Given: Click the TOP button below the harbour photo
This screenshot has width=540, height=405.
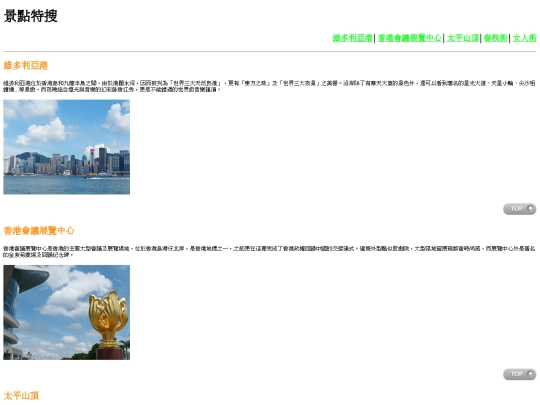Looking at the screenshot, I should click(519, 209).
